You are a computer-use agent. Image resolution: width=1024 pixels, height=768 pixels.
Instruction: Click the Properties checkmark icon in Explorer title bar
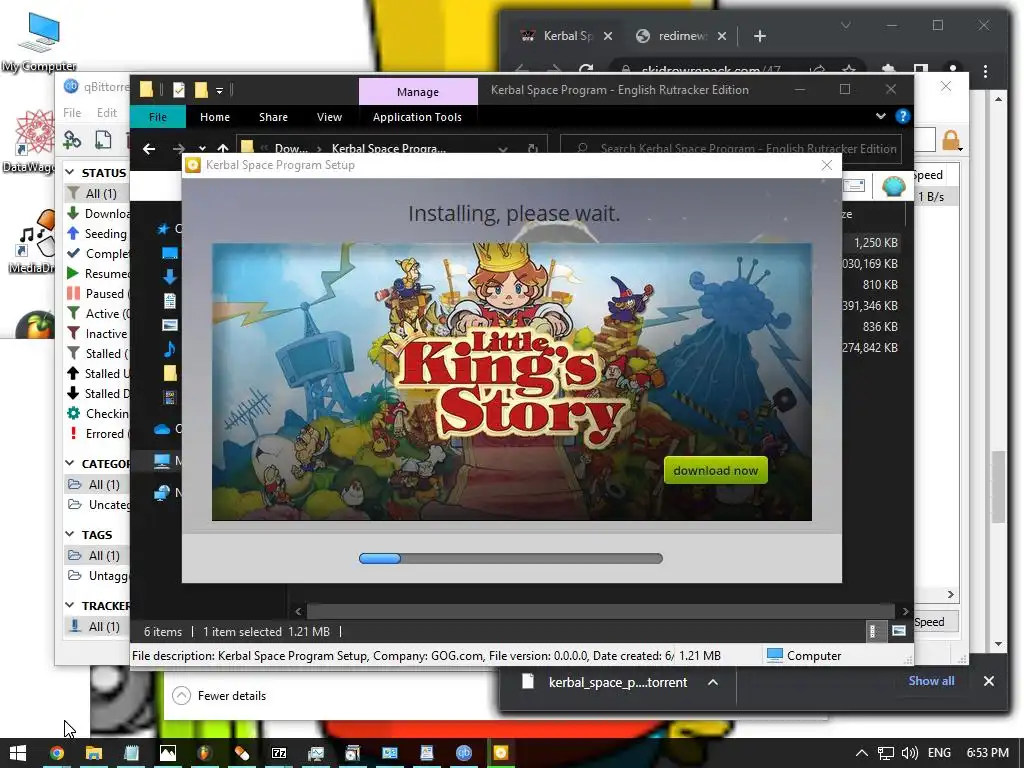coord(179,90)
